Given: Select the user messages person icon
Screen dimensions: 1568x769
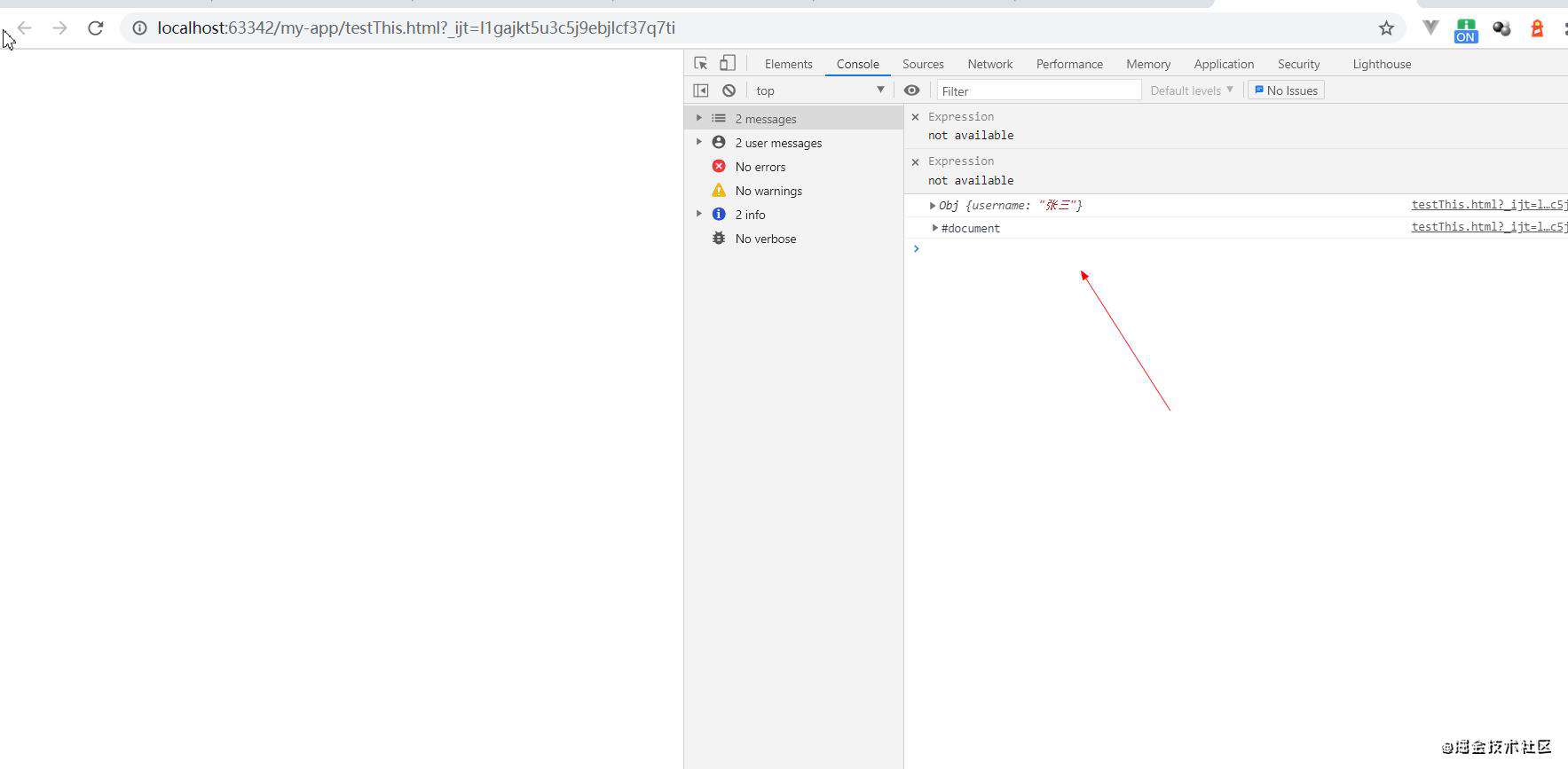Looking at the screenshot, I should coord(719,142).
